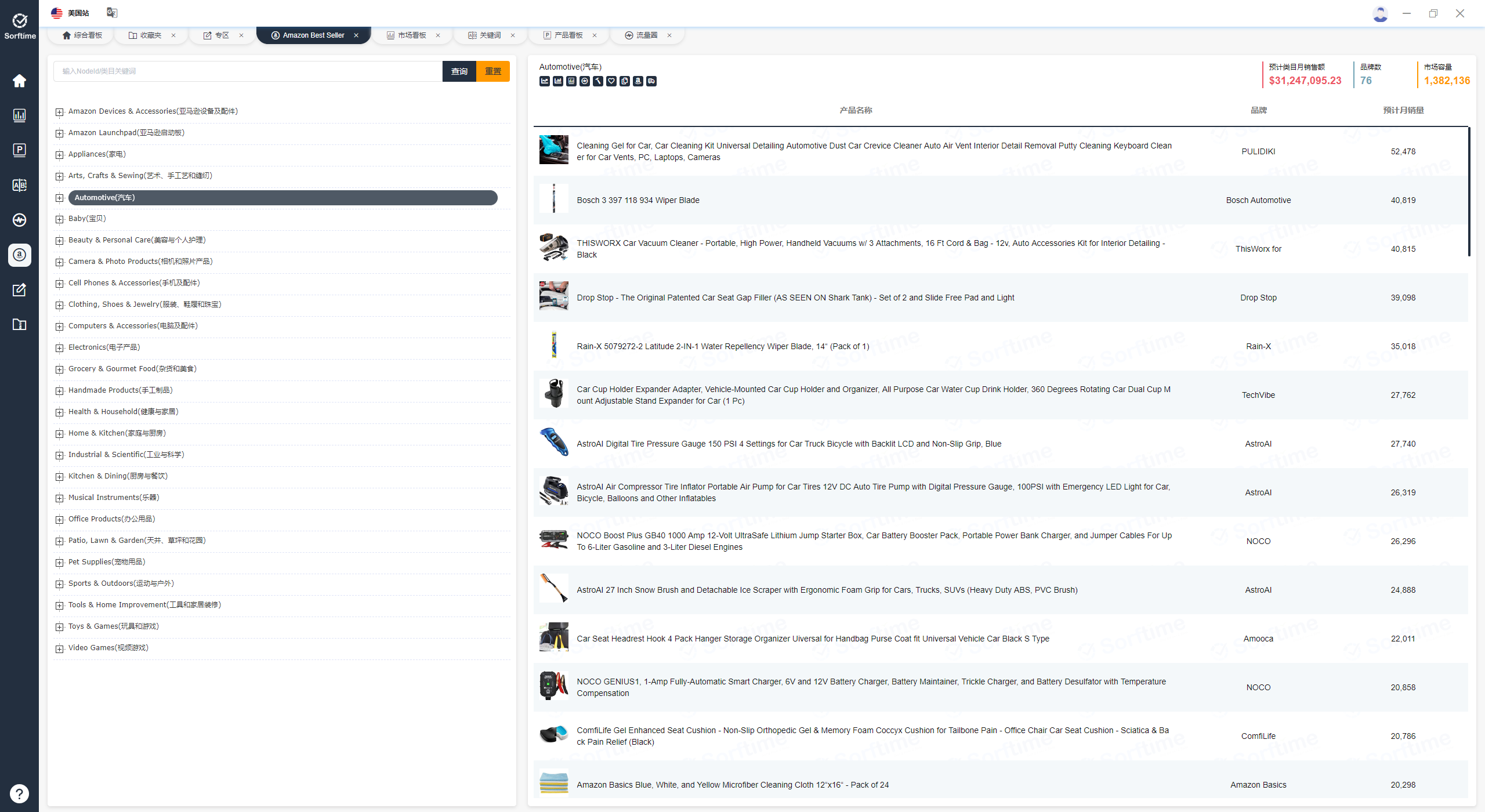
Task: Expand the Beauty & Personal Care node
Action: tap(59, 241)
